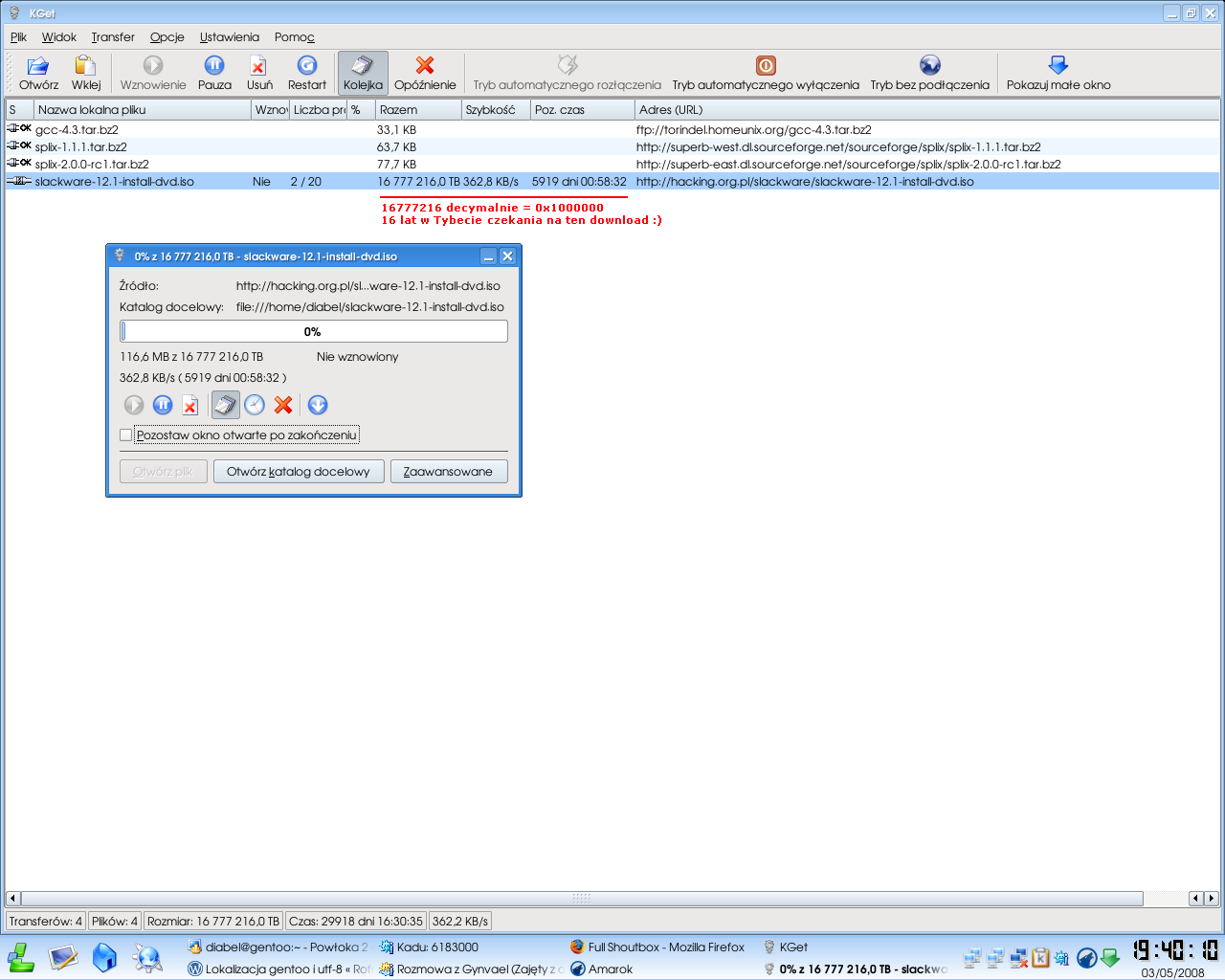Click the left scroll arrow of the transfer list
Viewport: 1225px width, 980px height.
[12, 899]
